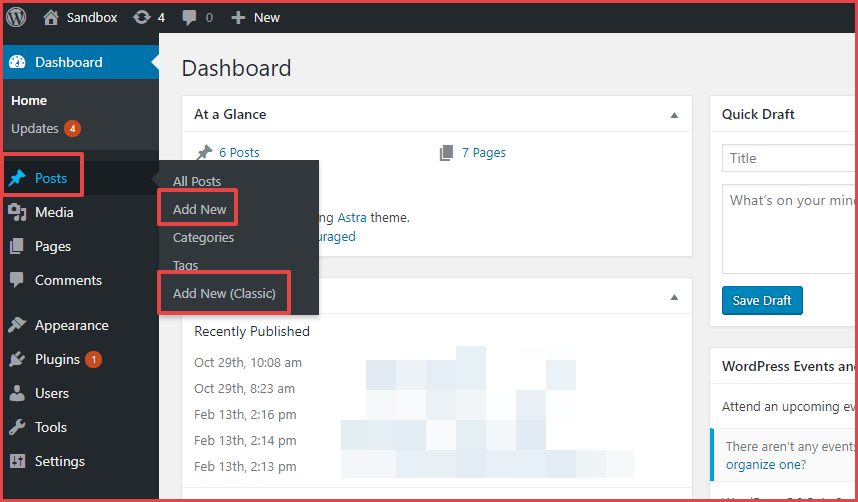Collapse the Activity panel with arrow
The image size is (858, 502).
pos(675,297)
